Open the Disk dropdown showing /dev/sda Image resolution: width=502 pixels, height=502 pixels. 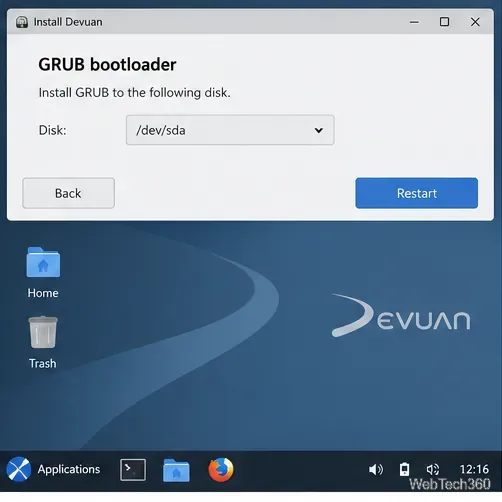tap(230, 130)
